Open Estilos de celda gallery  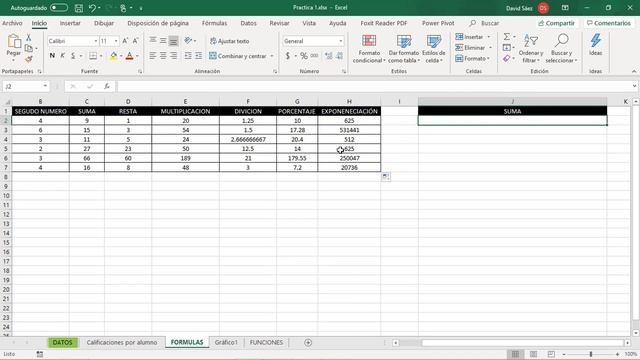click(433, 49)
